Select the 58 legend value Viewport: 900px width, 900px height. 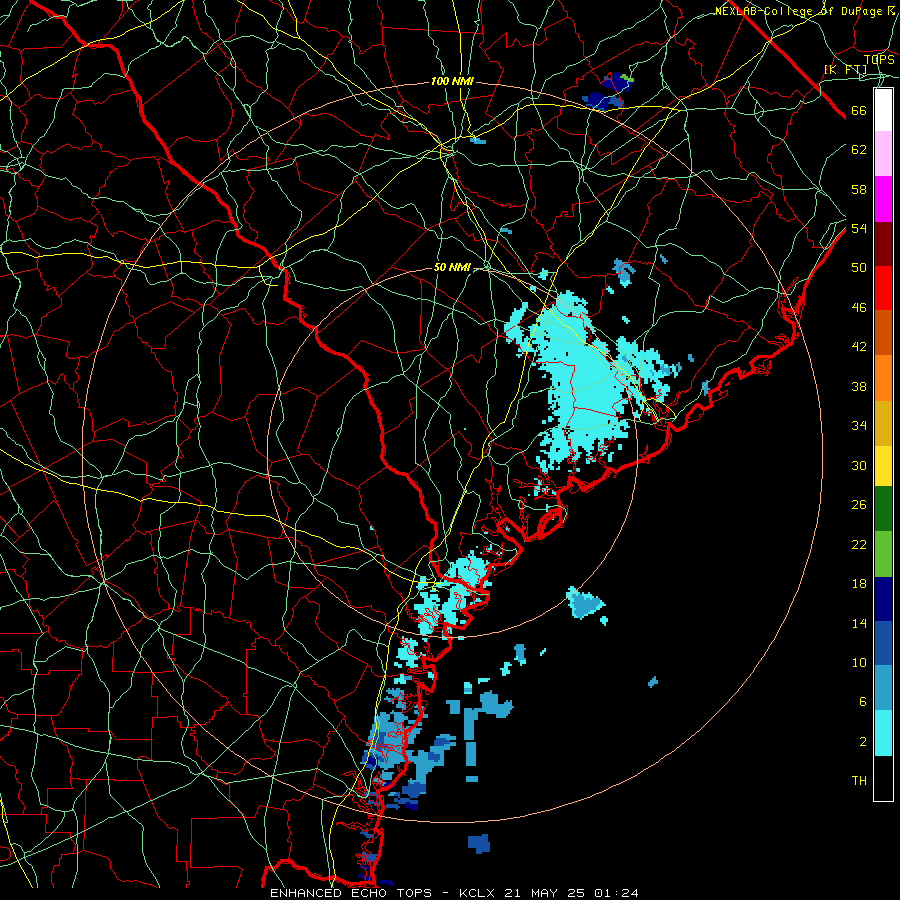pos(859,189)
